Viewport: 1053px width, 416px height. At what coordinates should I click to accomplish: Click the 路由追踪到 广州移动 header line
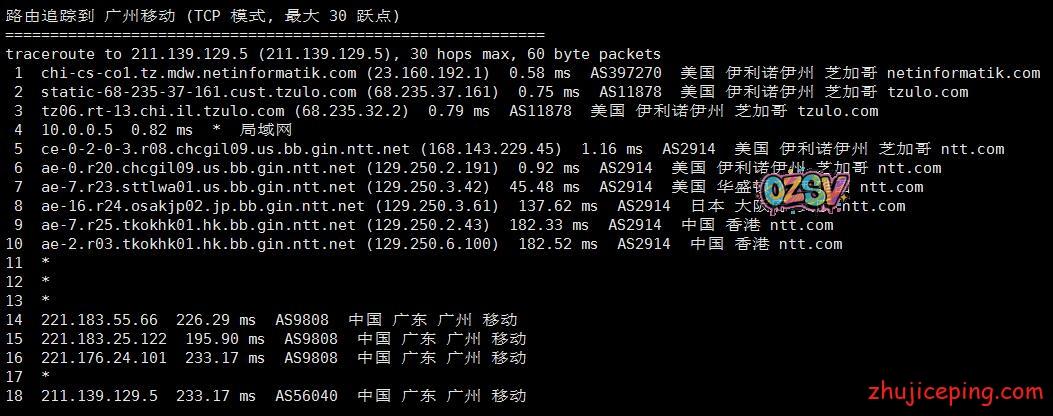pos(201,16)
